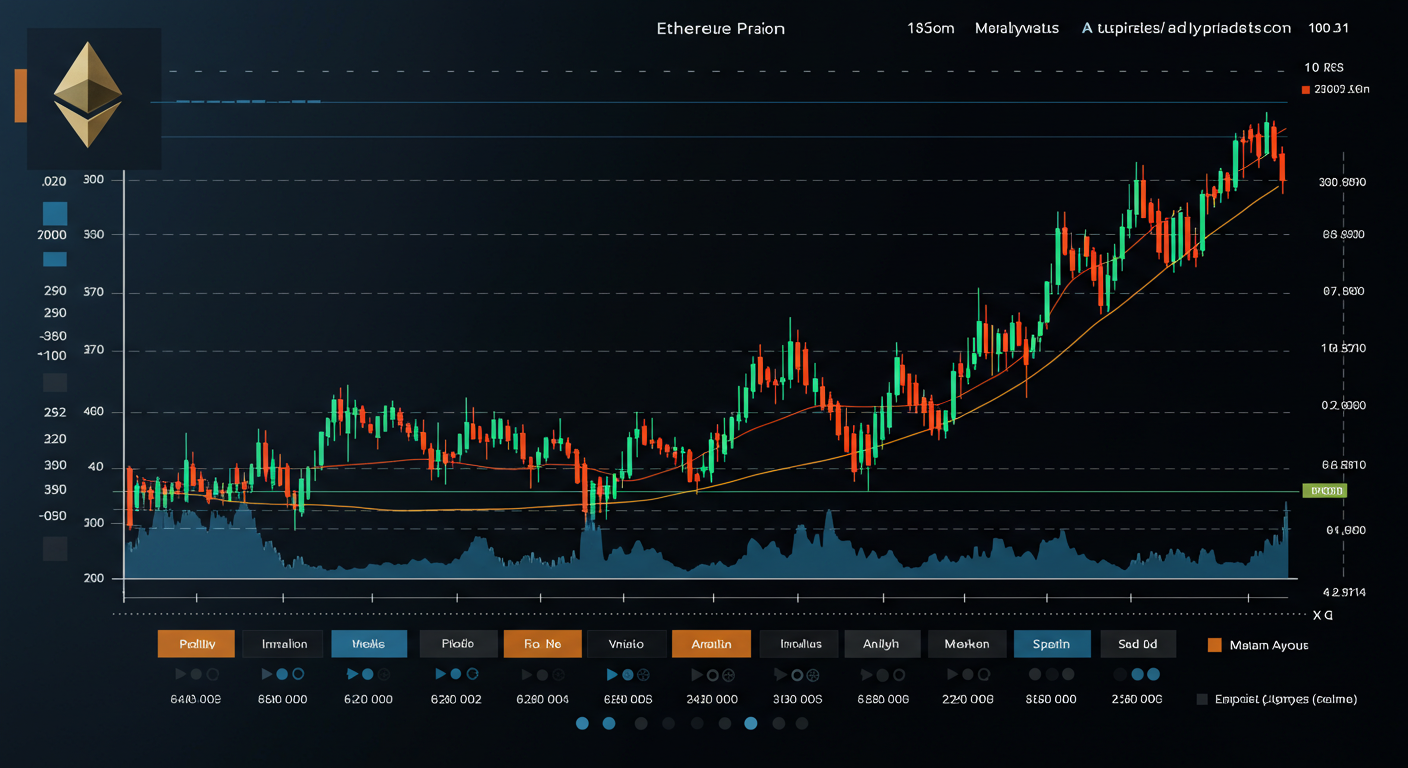Viewport: 1408px width, 768px height.
Task: Click the first blue pagination dot at bottom
Action: click(583, 723)
